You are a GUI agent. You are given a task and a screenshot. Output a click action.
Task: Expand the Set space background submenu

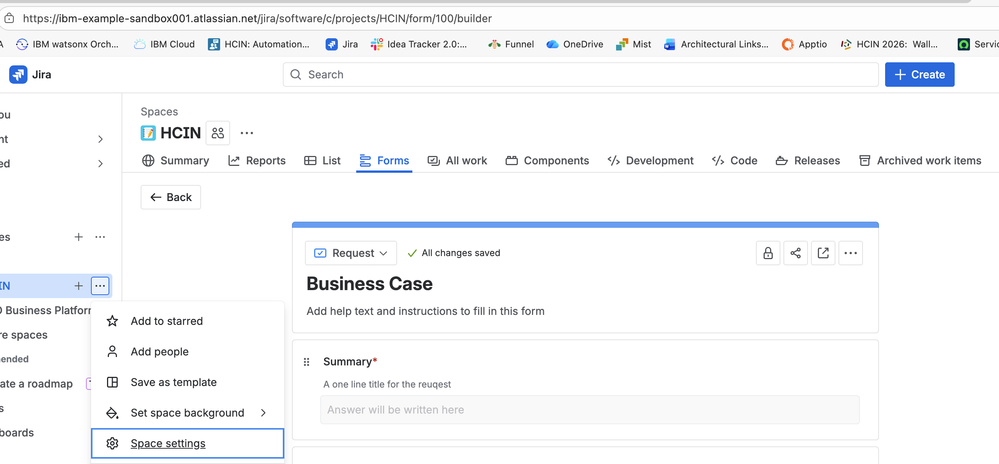[x=187, y=413]
